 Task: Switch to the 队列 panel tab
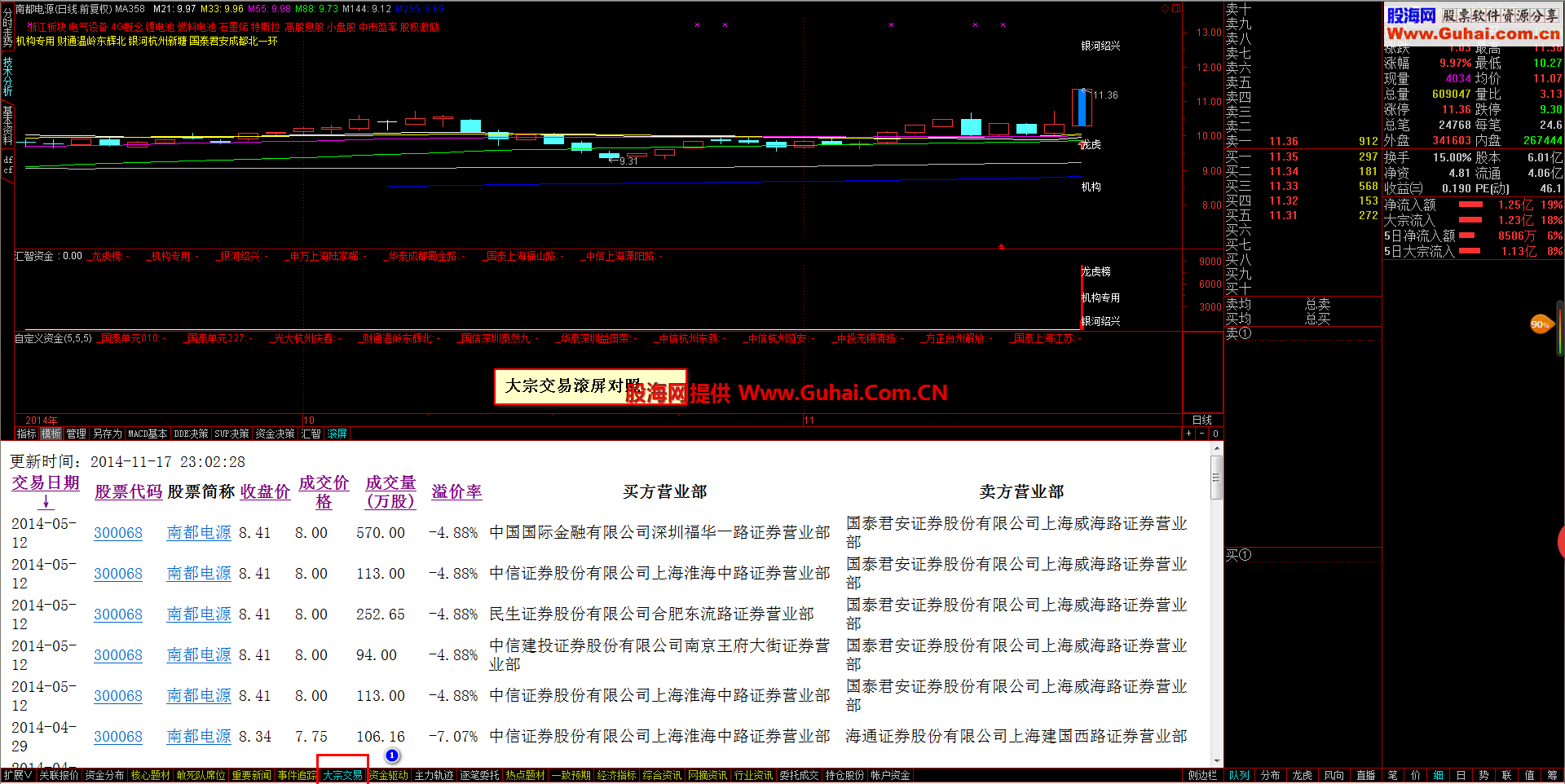coord(1239,775)
